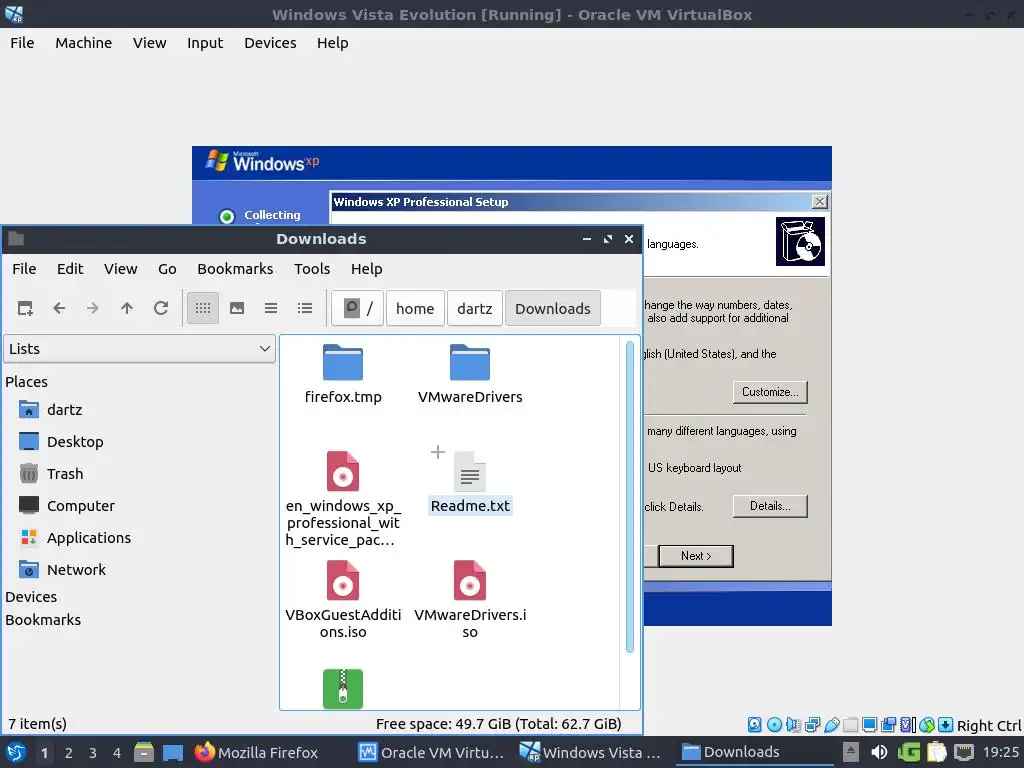The image size is (1024, 768).
Task: Open Machine menu in VirtualBox window
Action: point(84,43)
